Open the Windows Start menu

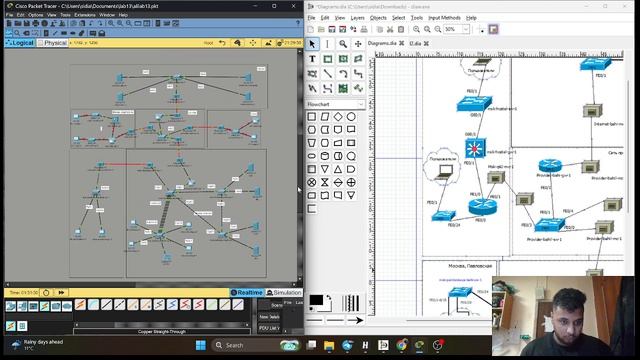[201, 345]
